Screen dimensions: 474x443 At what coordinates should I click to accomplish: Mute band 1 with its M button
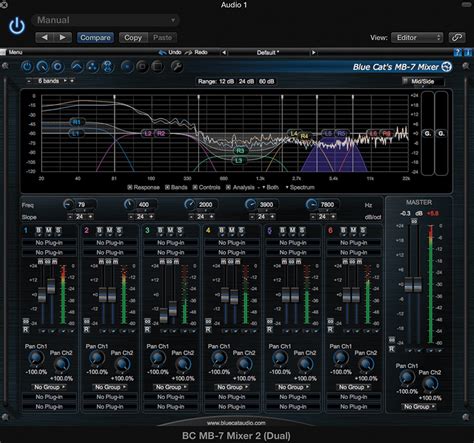pyautogui.click(x=49, y=230)
